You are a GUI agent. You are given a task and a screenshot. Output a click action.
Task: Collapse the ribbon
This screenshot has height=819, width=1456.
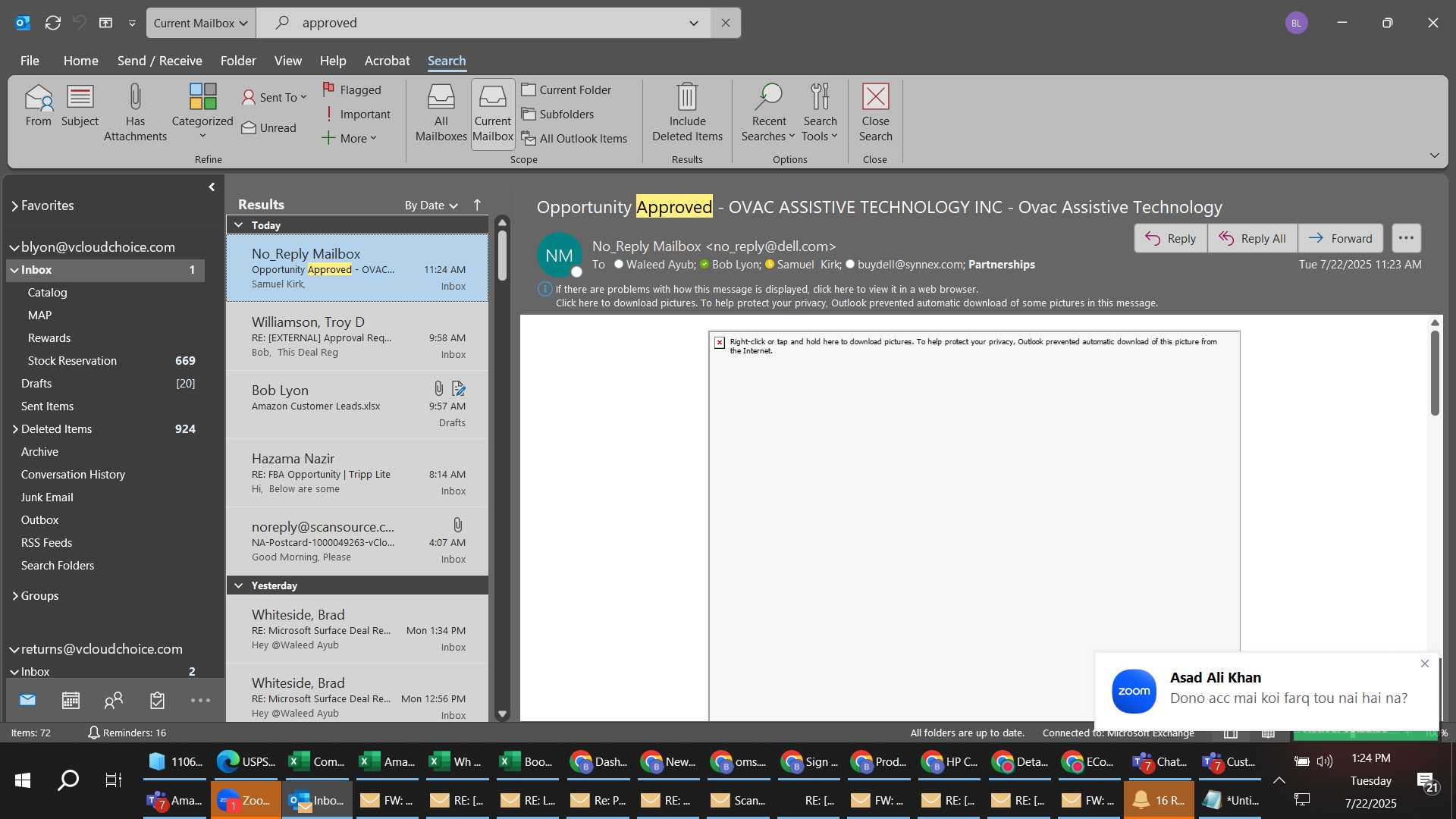[x=1434, y=155]
